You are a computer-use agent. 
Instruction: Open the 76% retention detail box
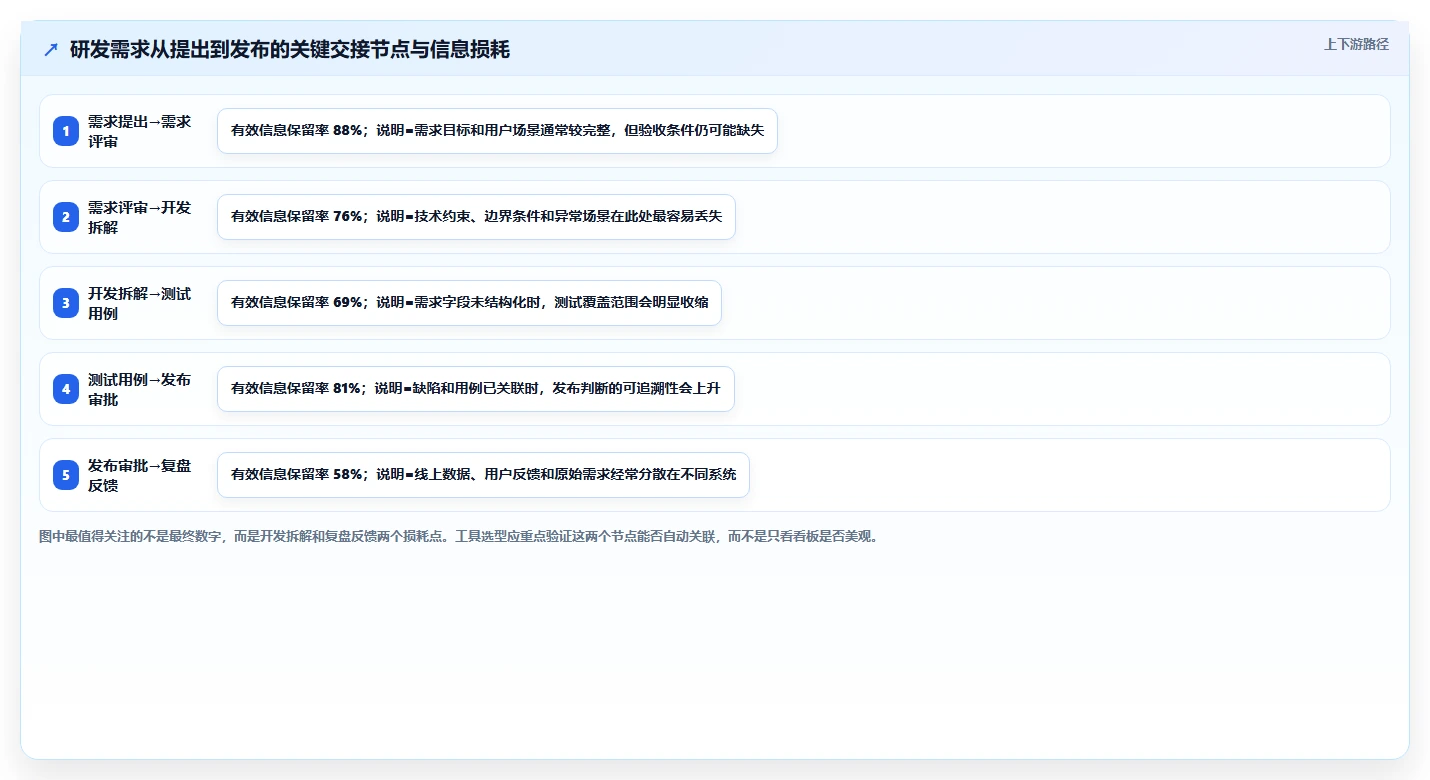point(476,217)
